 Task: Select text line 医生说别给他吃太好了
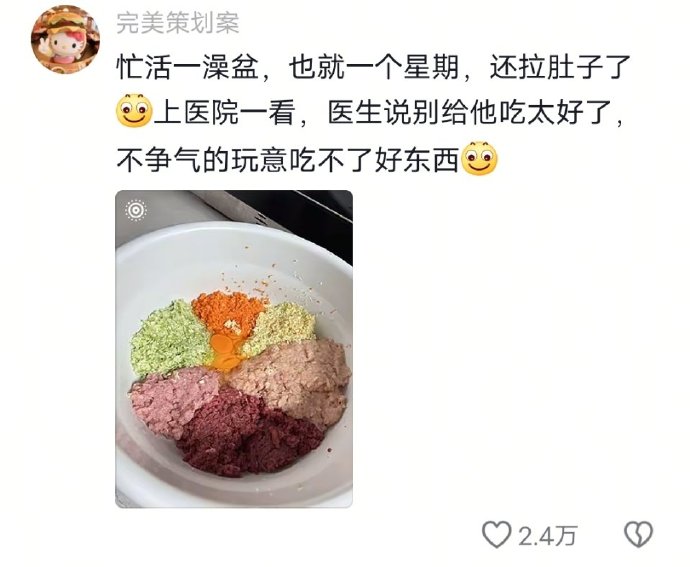click(x=475, y=113)
